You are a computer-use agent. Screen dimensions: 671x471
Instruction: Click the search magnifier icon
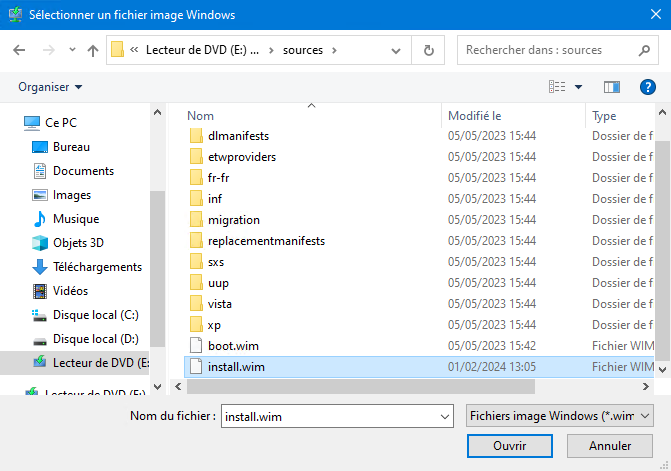pyautogui.click(x=644, y=50)
